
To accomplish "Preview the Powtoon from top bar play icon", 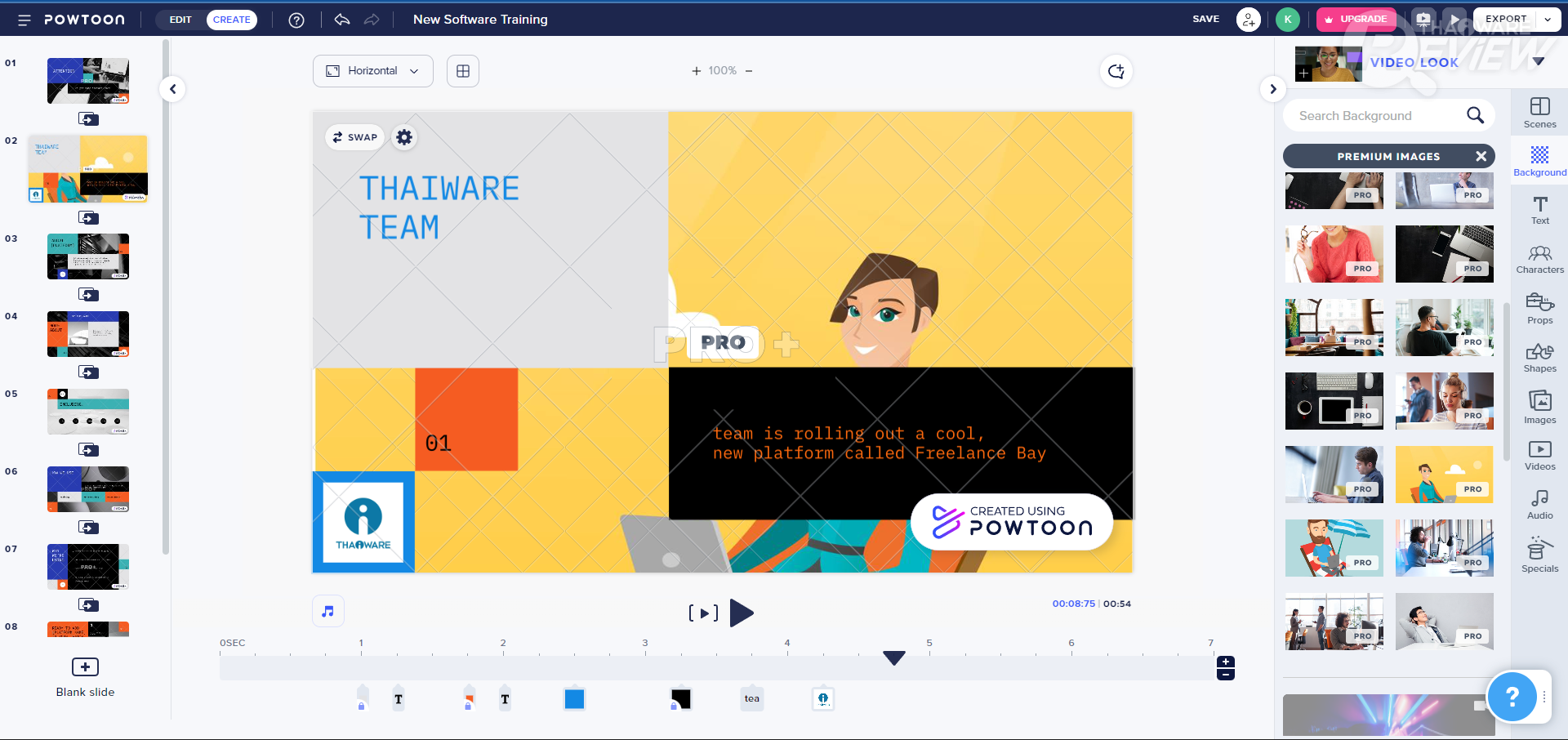I will pyautogui.click(x=1454, y=20).
